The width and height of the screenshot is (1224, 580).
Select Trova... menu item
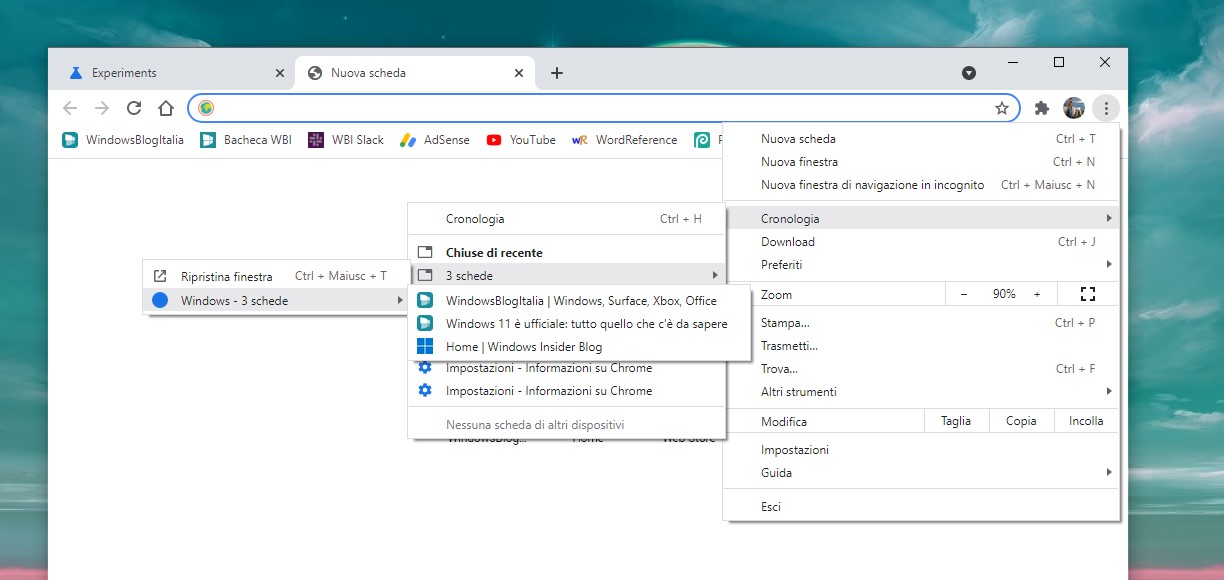[921, 369]
